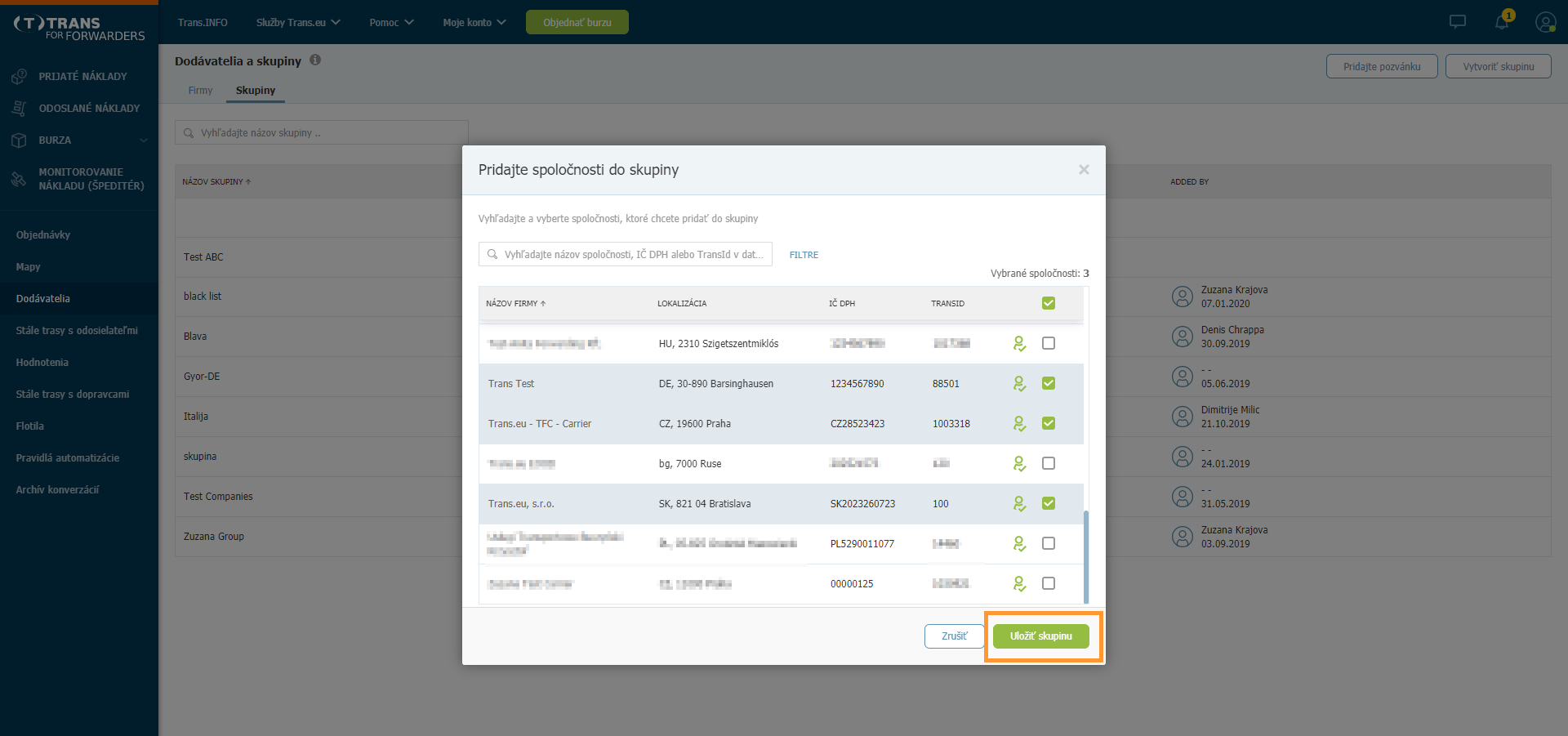Uncheck Trans.eu - TFC - Carrier checkbox

(x=1049, y=423)
